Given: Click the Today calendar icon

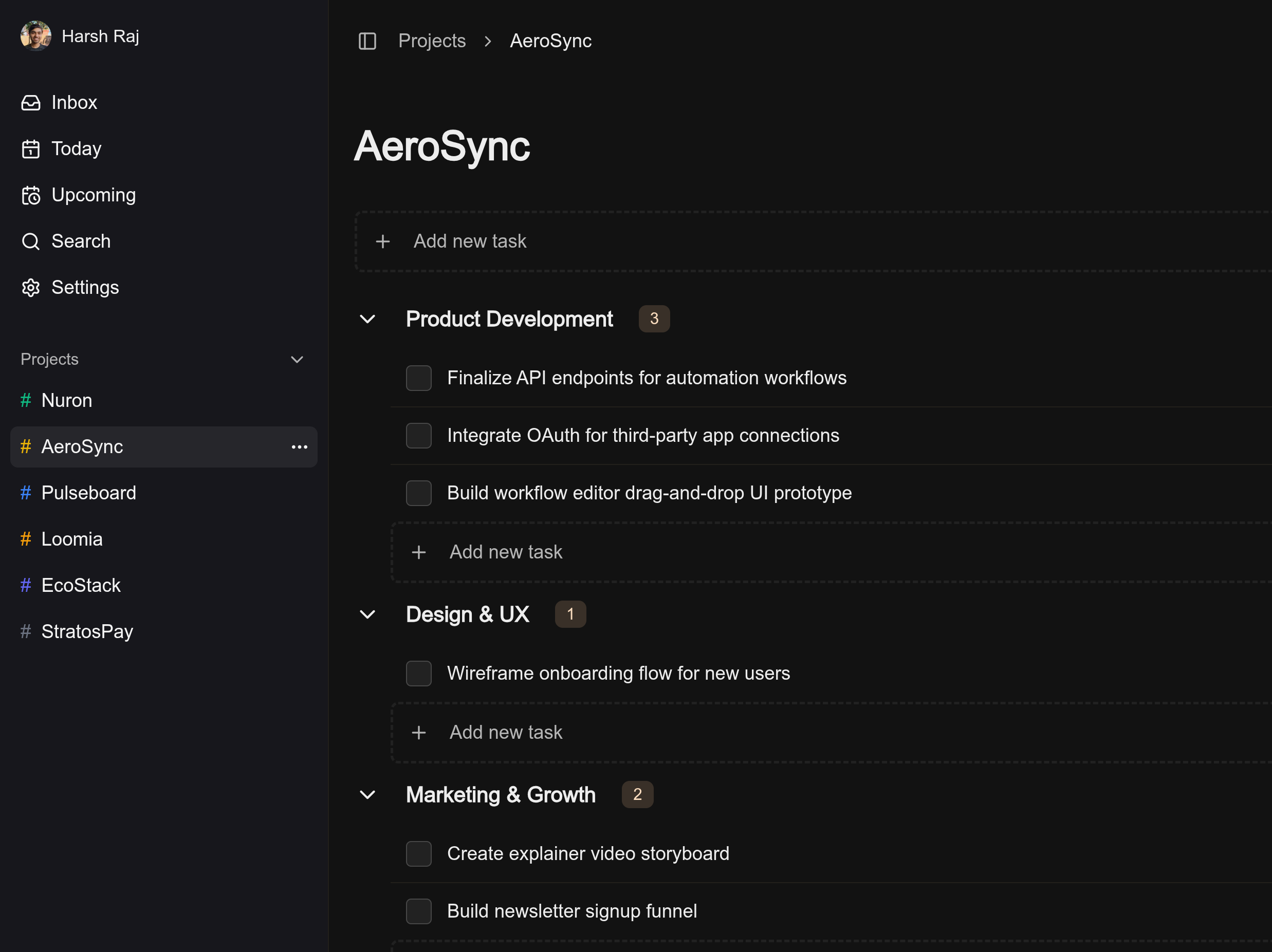Looking at the screenshot, I should pos(30,149).
